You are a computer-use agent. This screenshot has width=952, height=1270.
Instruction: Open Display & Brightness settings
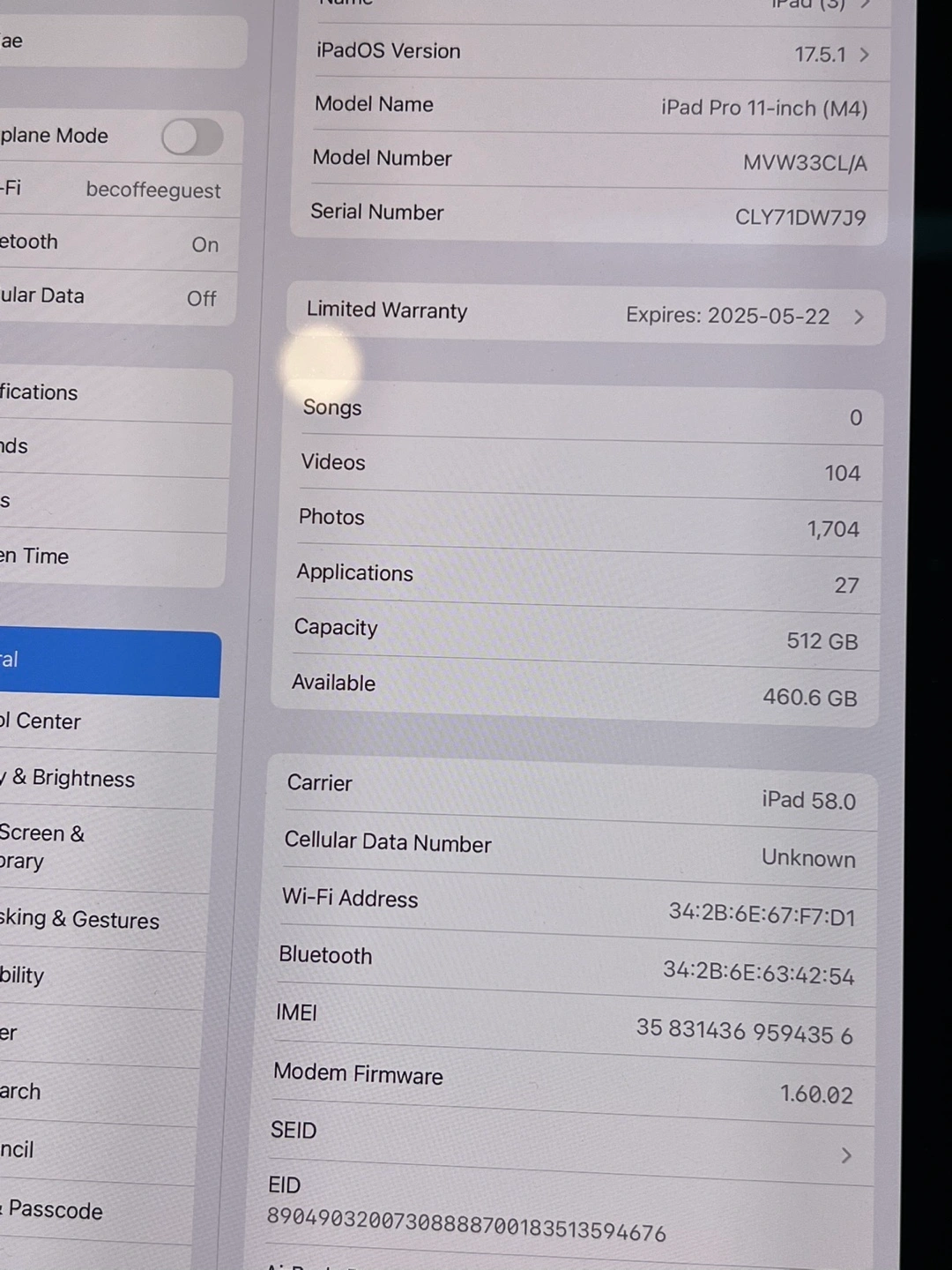click(x=108, y=780)
